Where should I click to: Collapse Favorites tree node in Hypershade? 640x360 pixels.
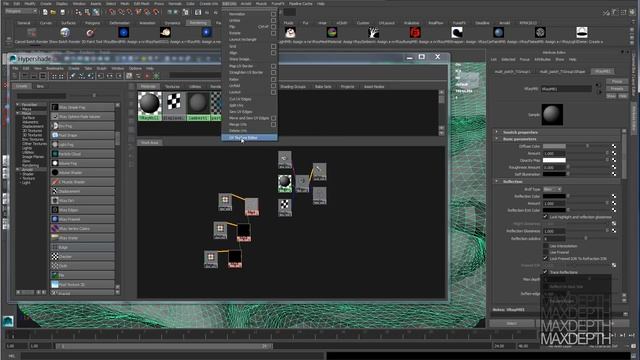coord(18,105)
